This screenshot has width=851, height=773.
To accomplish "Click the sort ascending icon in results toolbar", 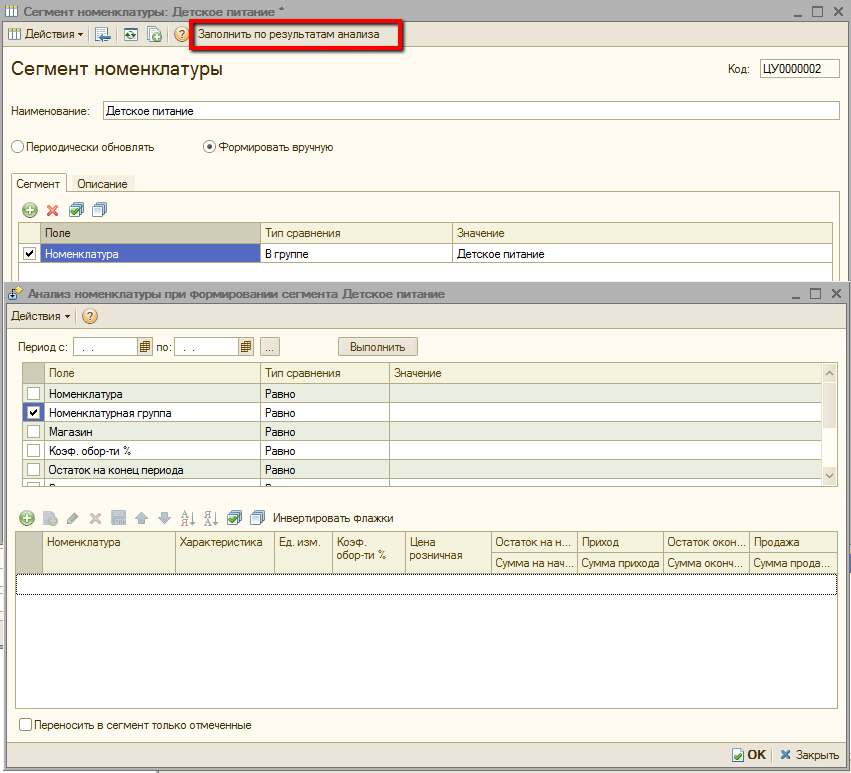I will click(x=187, y=518).
